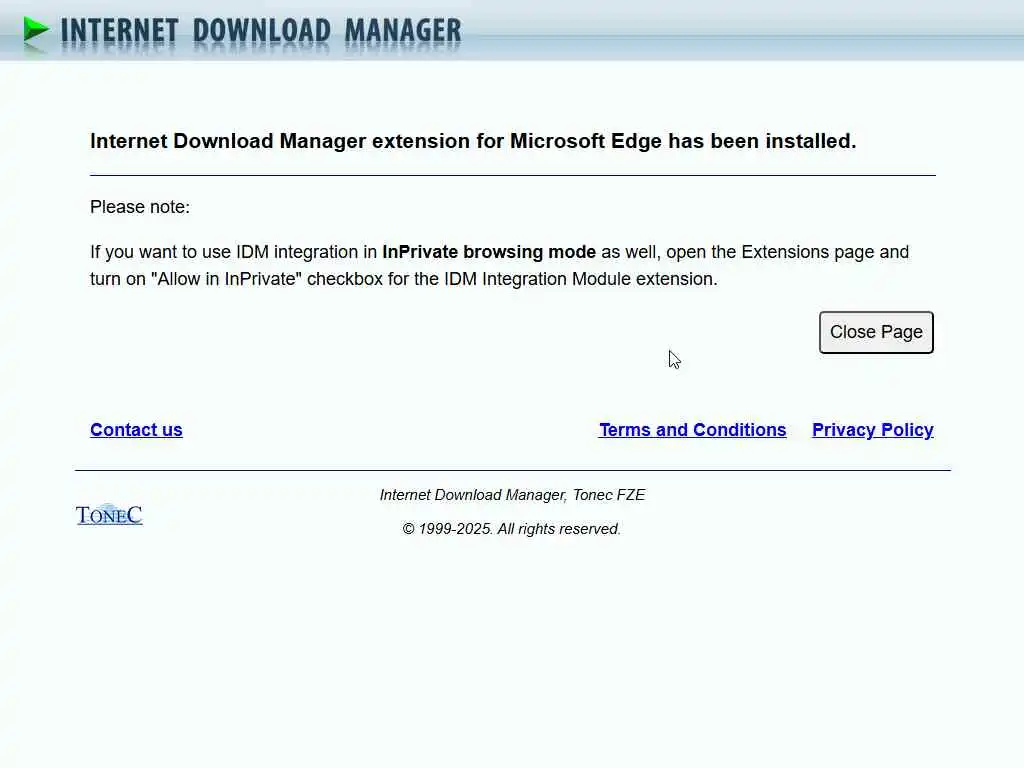Click the 'Internet Download Manager, Tonec FZE' footer text
The height and width of the screenshot is (768, 1024).
click(x=512, y=495)
